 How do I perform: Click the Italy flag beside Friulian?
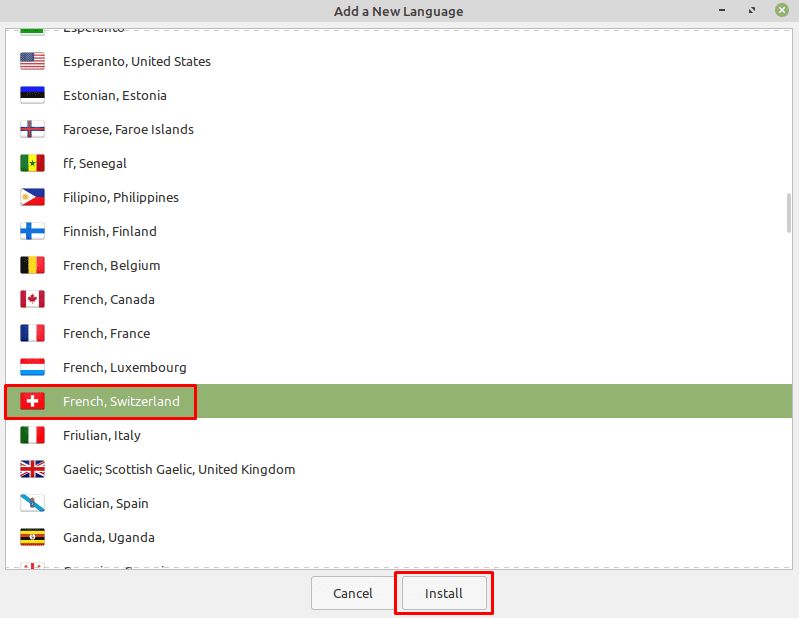[x=32, y=435]
